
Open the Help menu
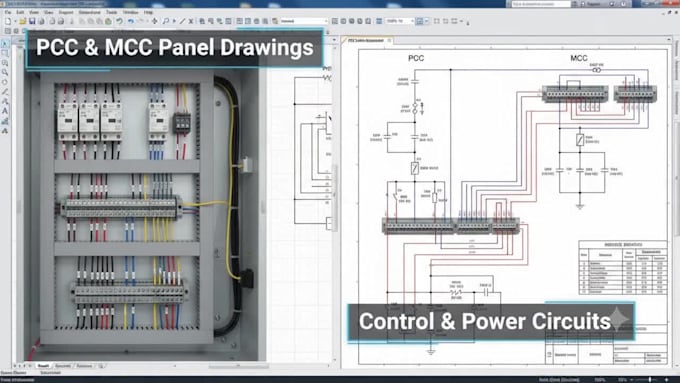click(148, 13)
